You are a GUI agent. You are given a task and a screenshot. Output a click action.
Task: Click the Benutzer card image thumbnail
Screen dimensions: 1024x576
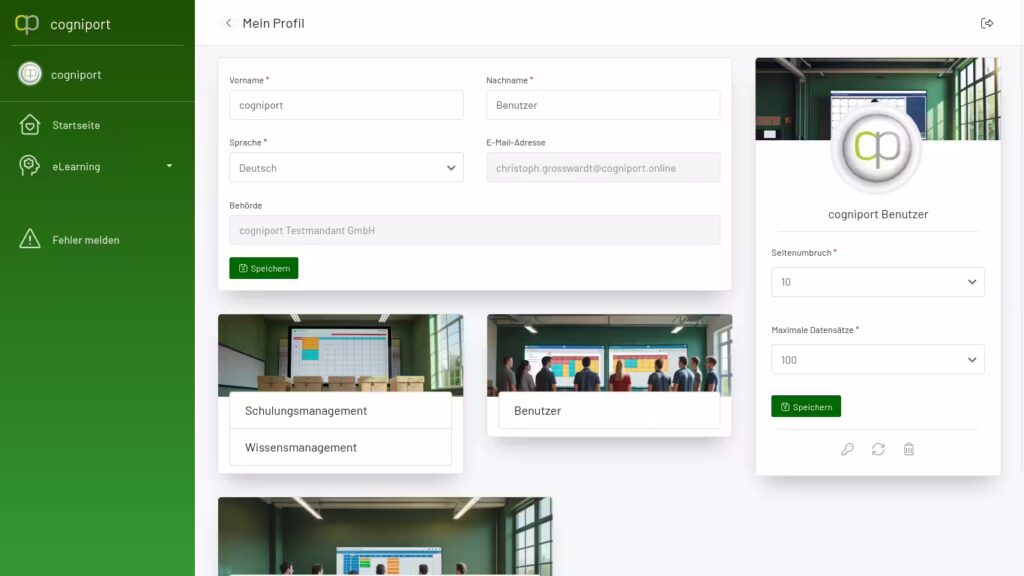pyautogui.click(x=609, y=354)
